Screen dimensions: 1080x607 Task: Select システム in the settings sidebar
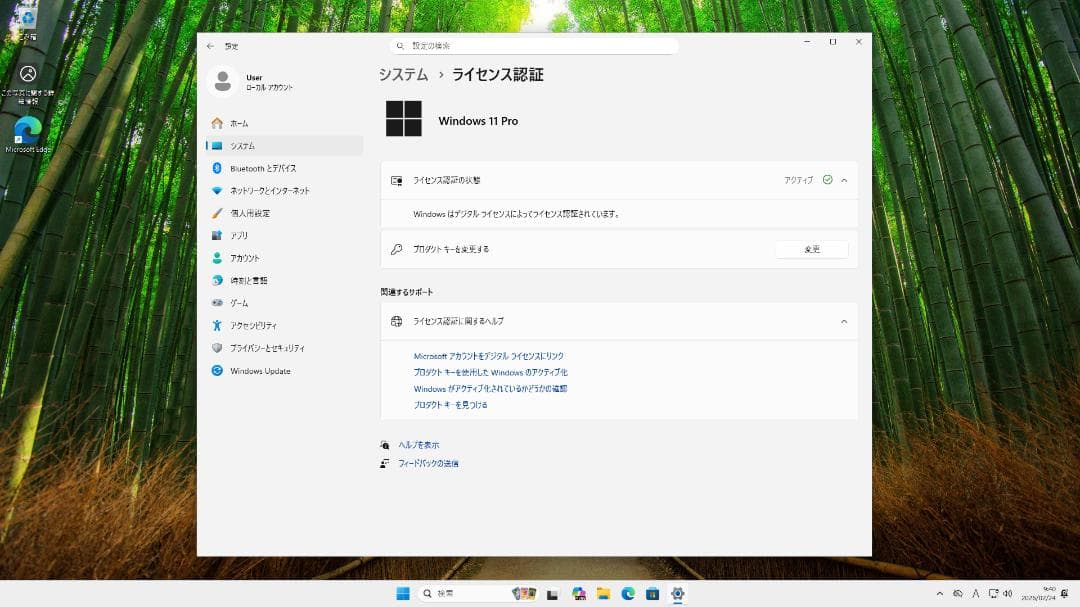tap(284, 145)
